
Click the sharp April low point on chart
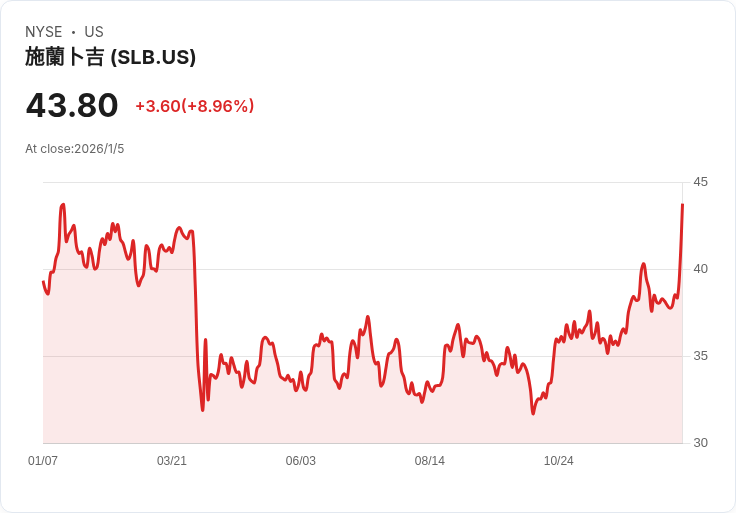[x=203, y=410]
